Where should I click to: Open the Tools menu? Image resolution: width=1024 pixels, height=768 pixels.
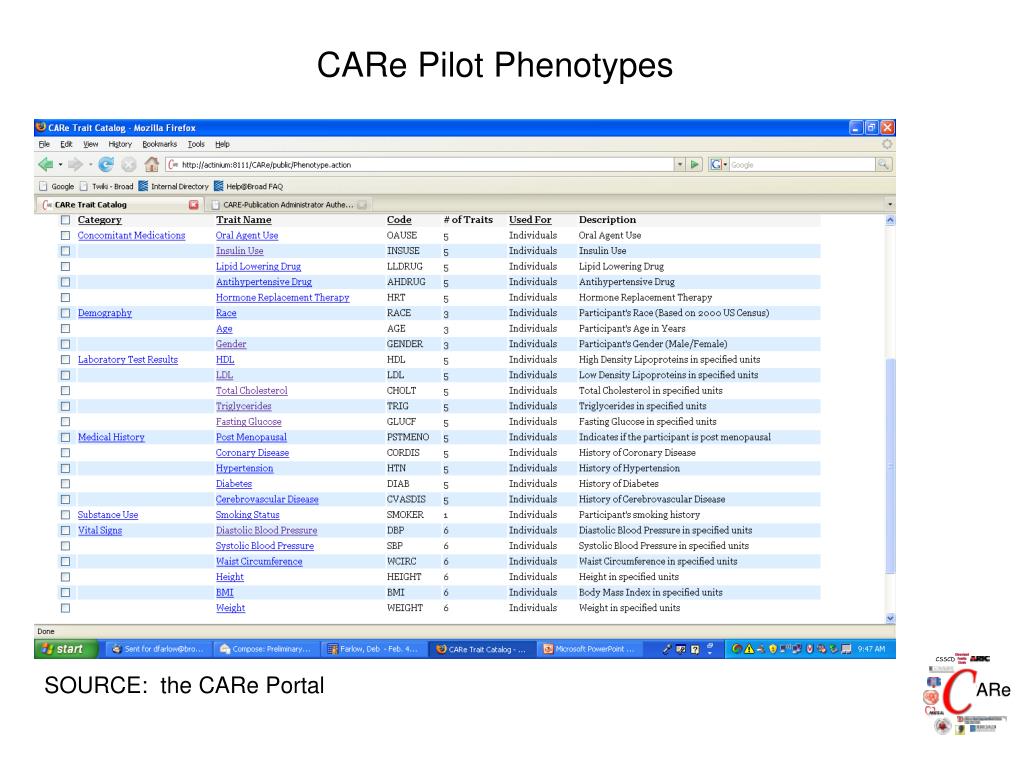click(196, 144)
